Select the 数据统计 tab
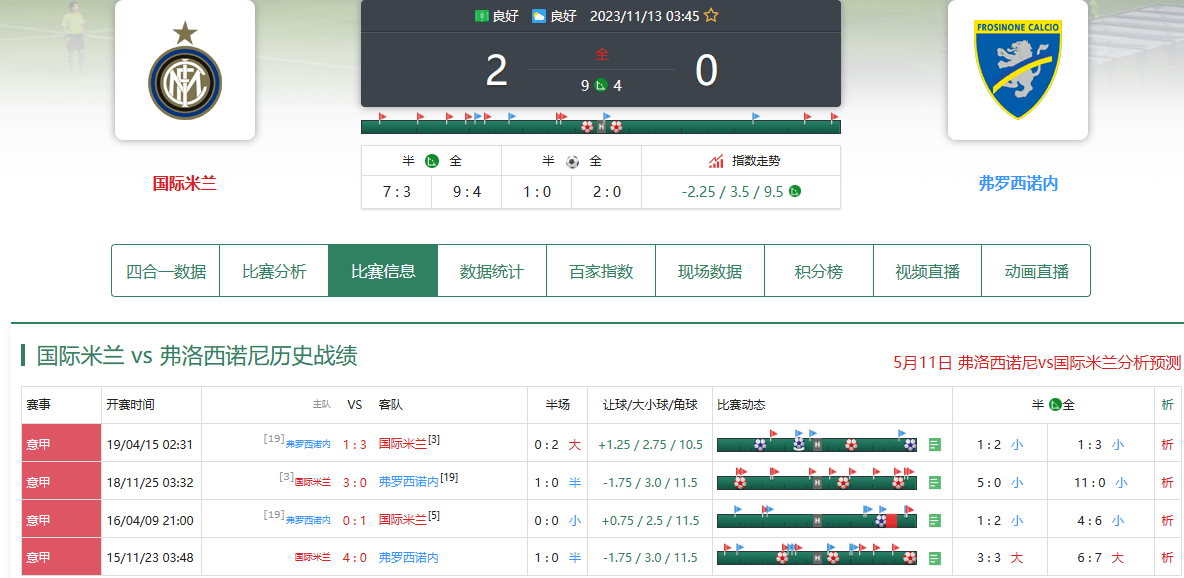This screenshot has height=578, width=1184. click(x=492, y=271)
